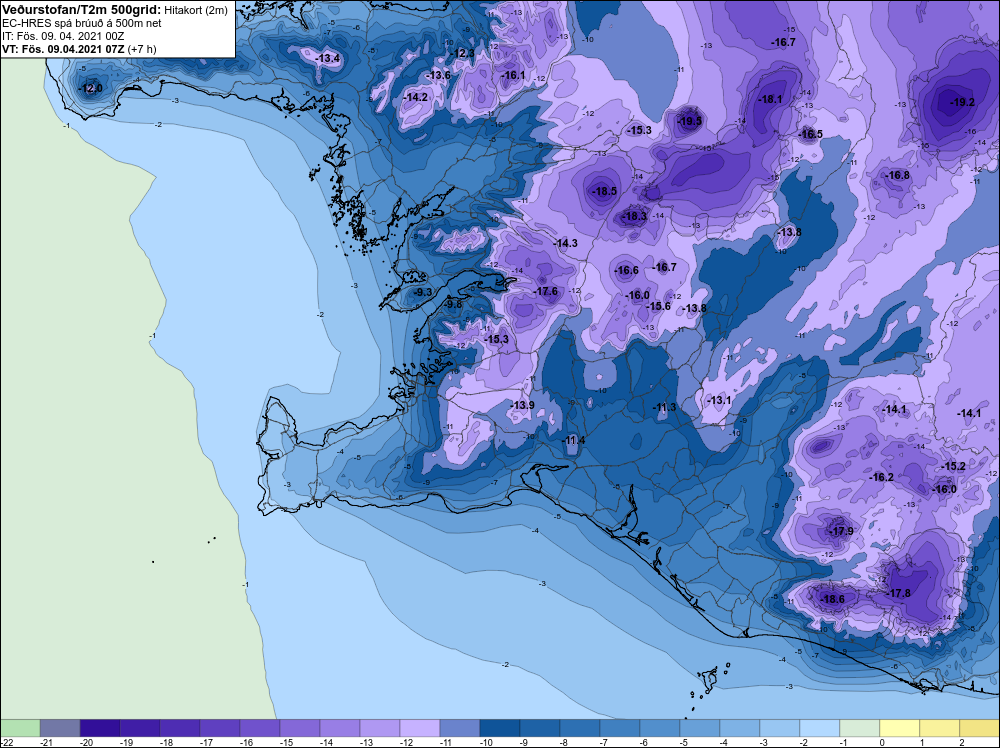The height and width of the screenshot is (748, 1000).
Task: Click the -16.2 temperature value
Action: pyautogui.click(x=881, y=477)
